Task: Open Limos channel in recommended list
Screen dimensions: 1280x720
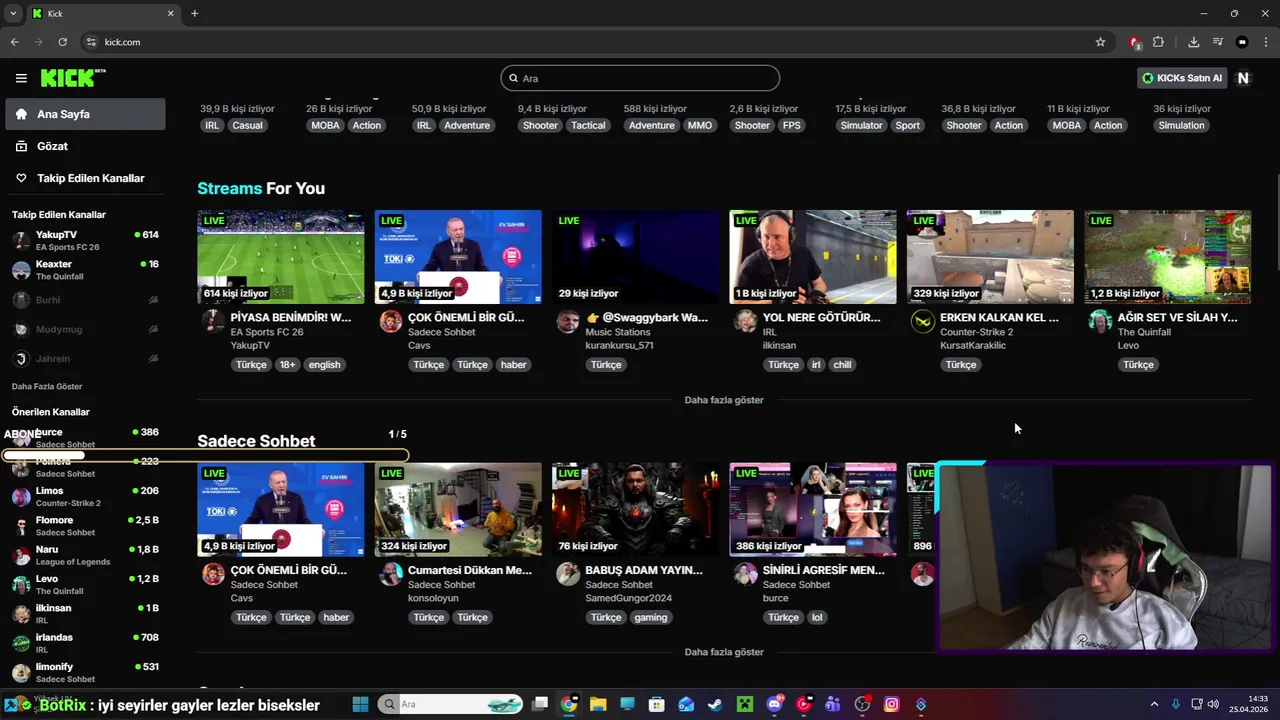Action: [x=85, y=497]
